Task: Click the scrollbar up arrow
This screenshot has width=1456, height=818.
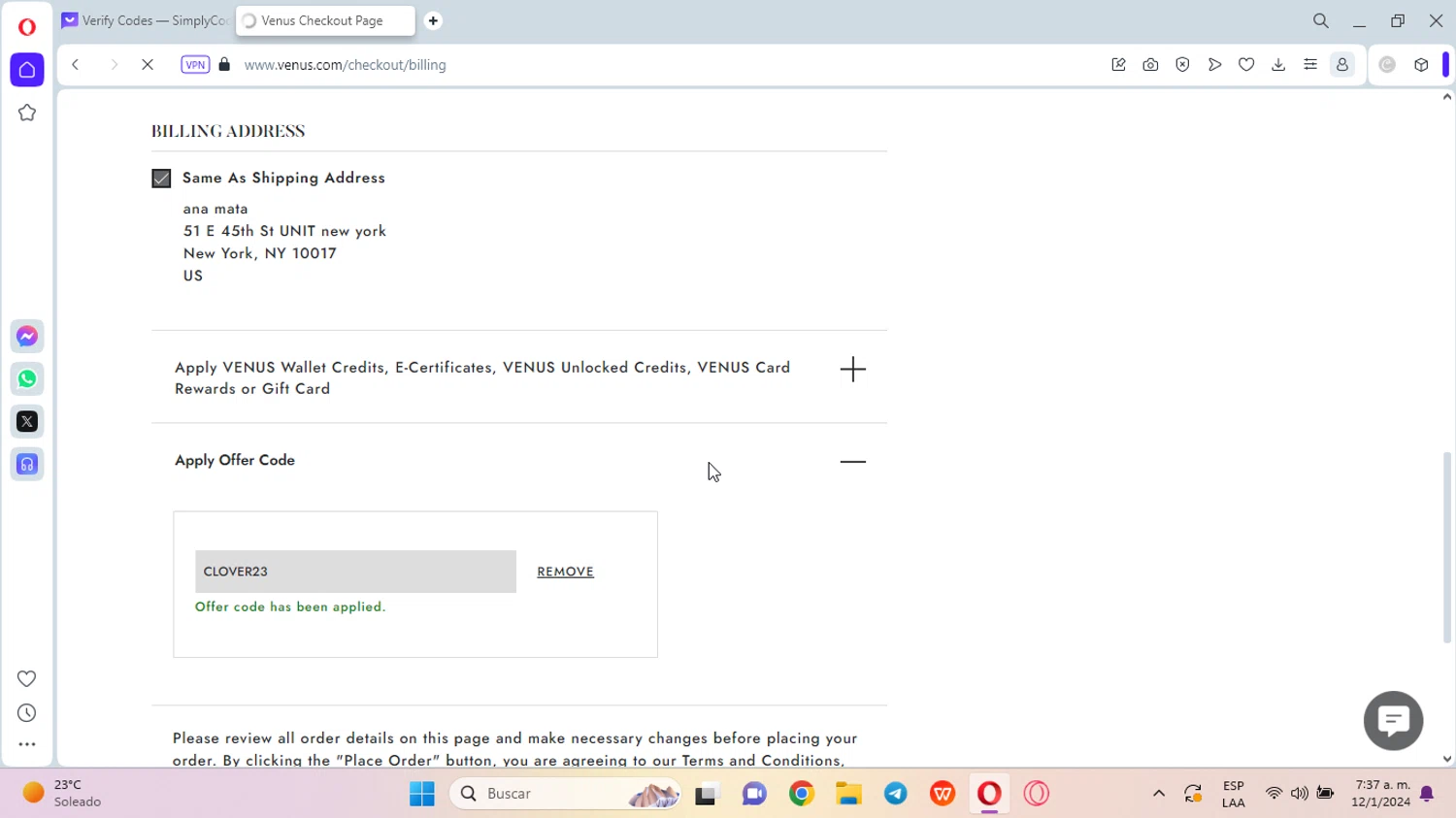Action: tap(1447, 96)
